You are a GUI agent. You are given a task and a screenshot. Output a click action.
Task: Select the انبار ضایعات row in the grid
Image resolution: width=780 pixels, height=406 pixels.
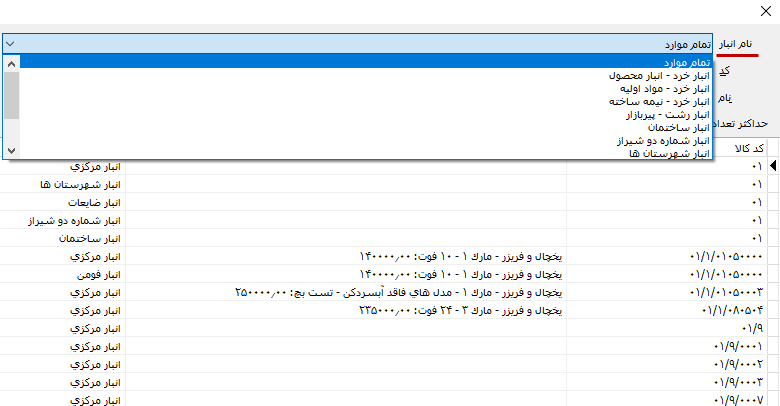point(95,203)
